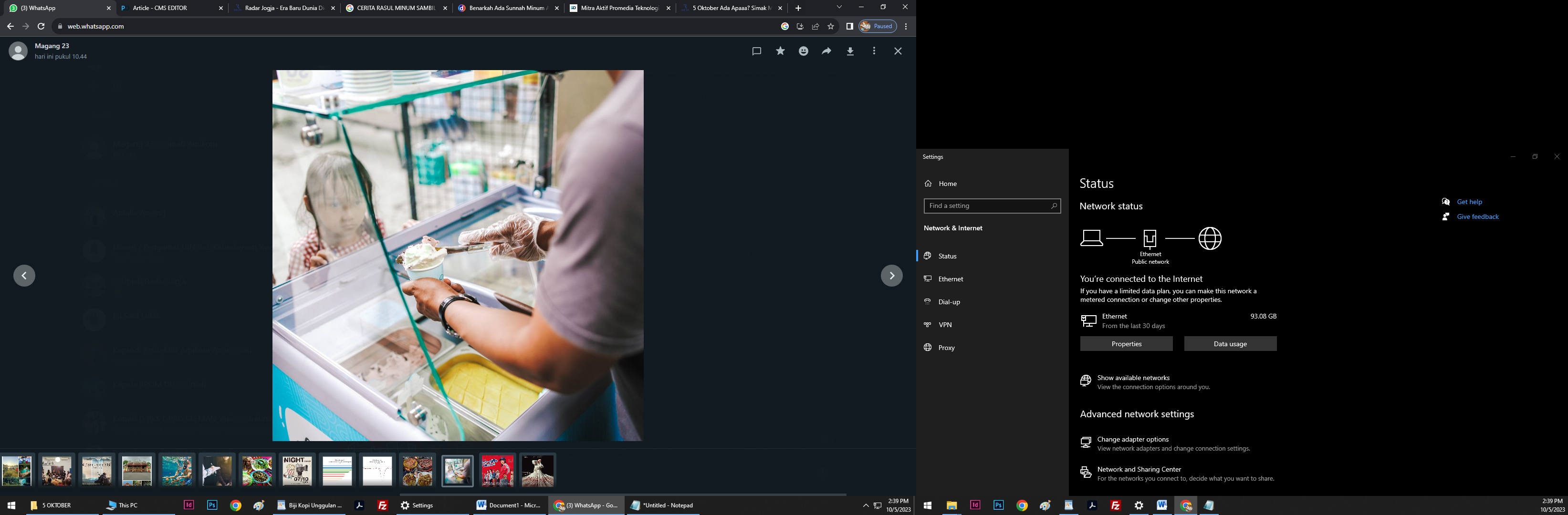Click the Give feedback link
The height and width of the screenshot is (515, 1568).
[1477, 217]
